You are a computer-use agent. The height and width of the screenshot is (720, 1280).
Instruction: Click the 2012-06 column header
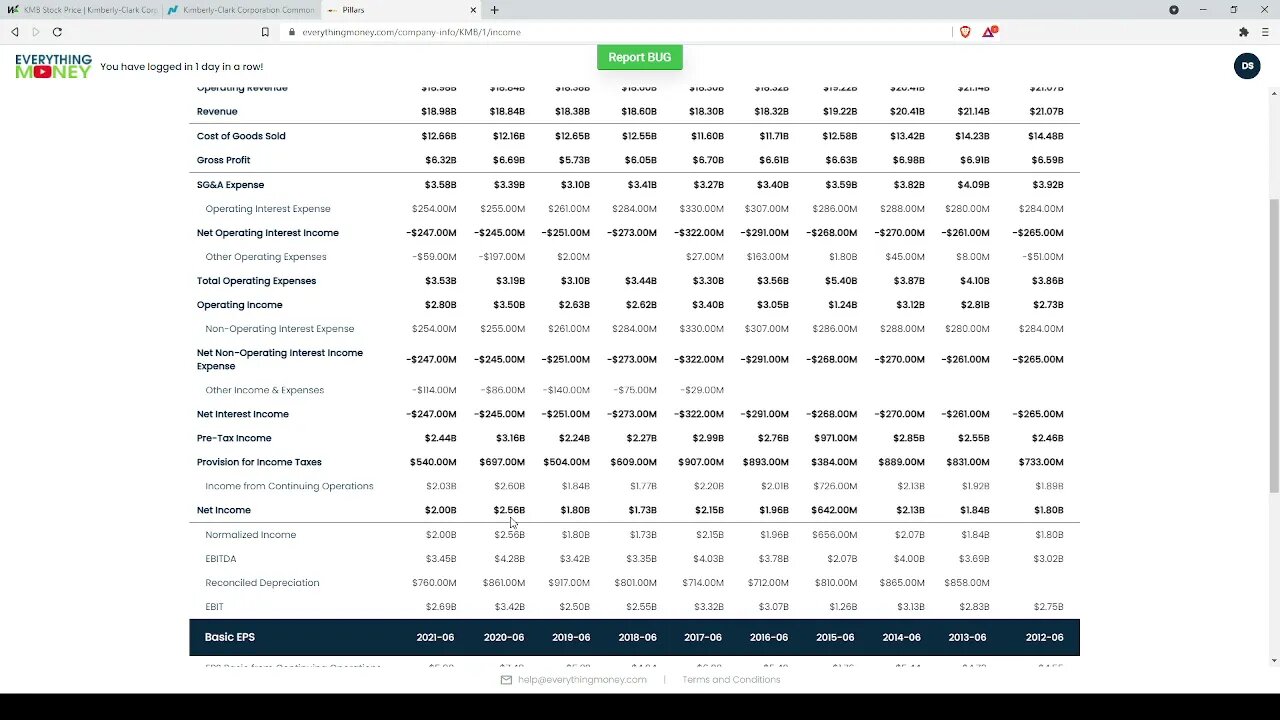pos(1044,638)
